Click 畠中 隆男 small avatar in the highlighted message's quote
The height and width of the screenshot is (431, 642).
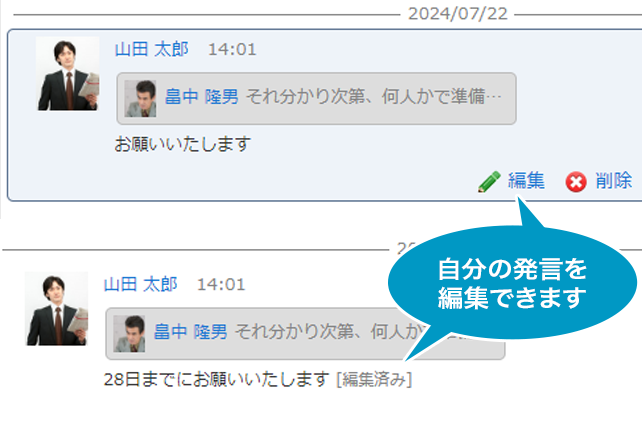pos(140,99)
